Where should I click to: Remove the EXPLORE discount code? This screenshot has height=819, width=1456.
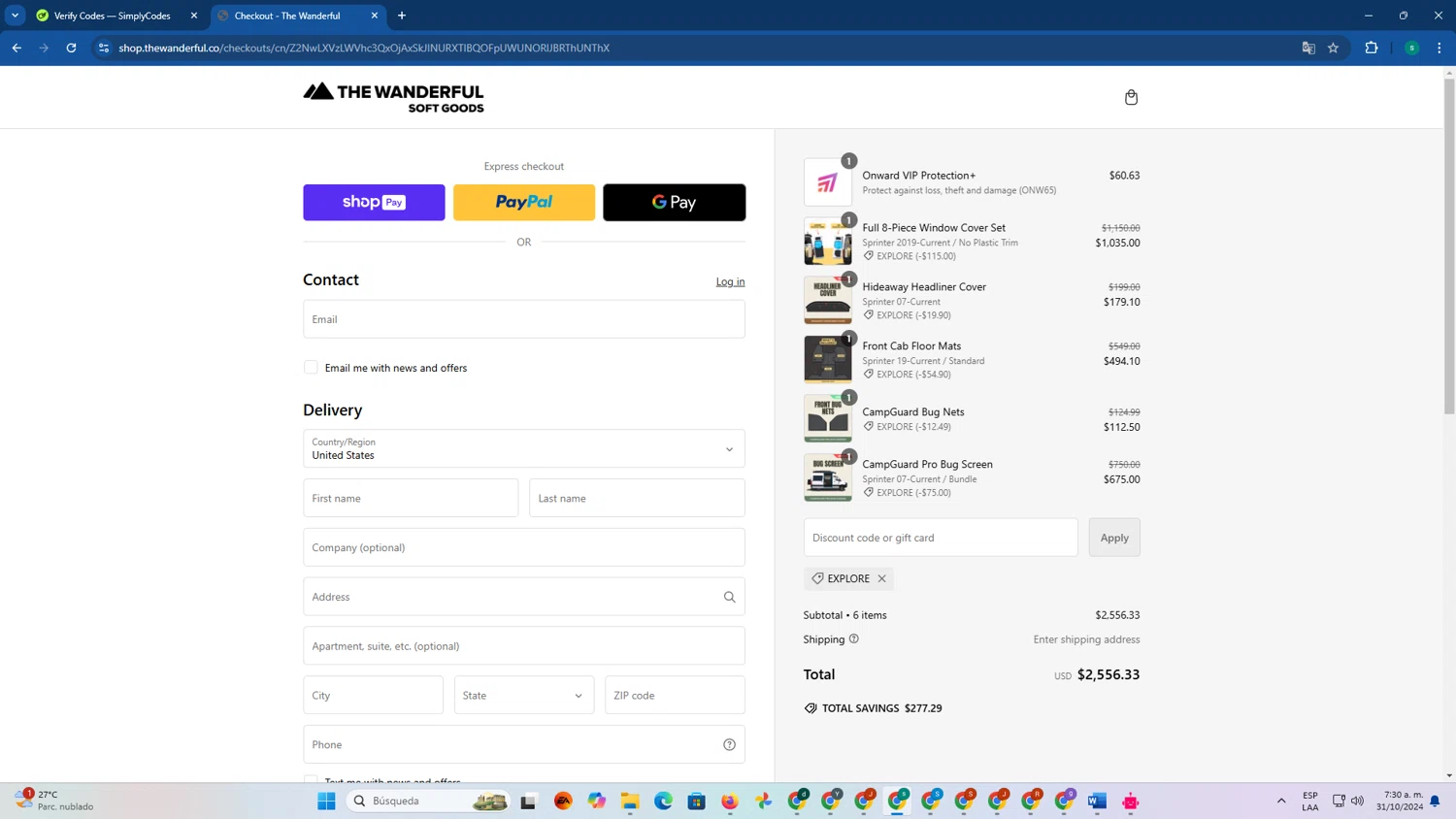[881, 578]
